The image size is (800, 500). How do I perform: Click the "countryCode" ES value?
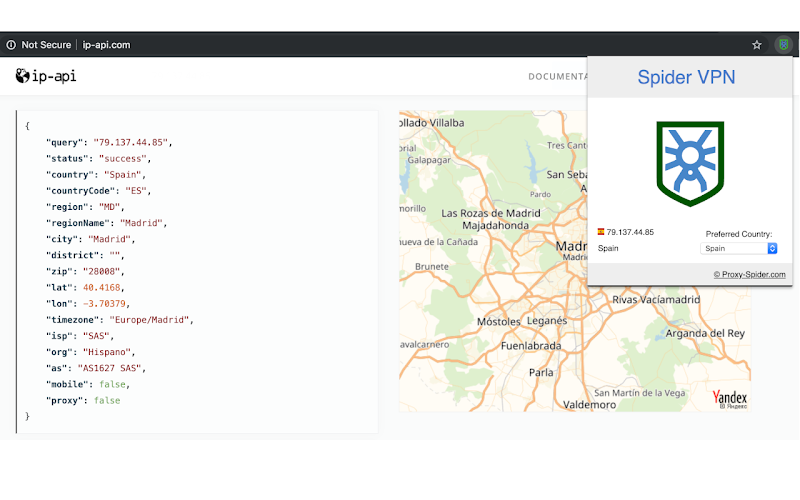[136, 191]
